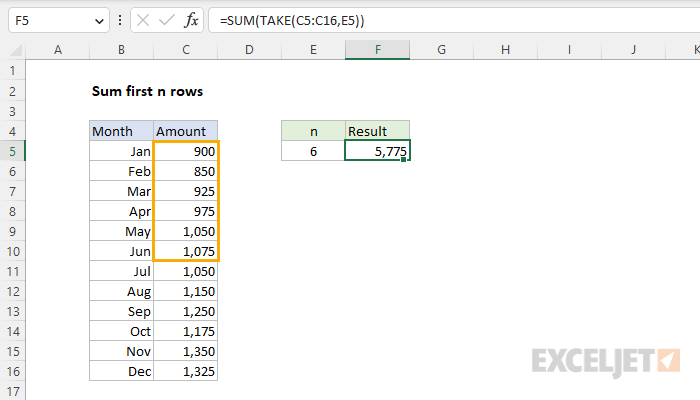700x400 pixels.
Task: Select the Oct amount cell 1,175
Action: (186, 331)
